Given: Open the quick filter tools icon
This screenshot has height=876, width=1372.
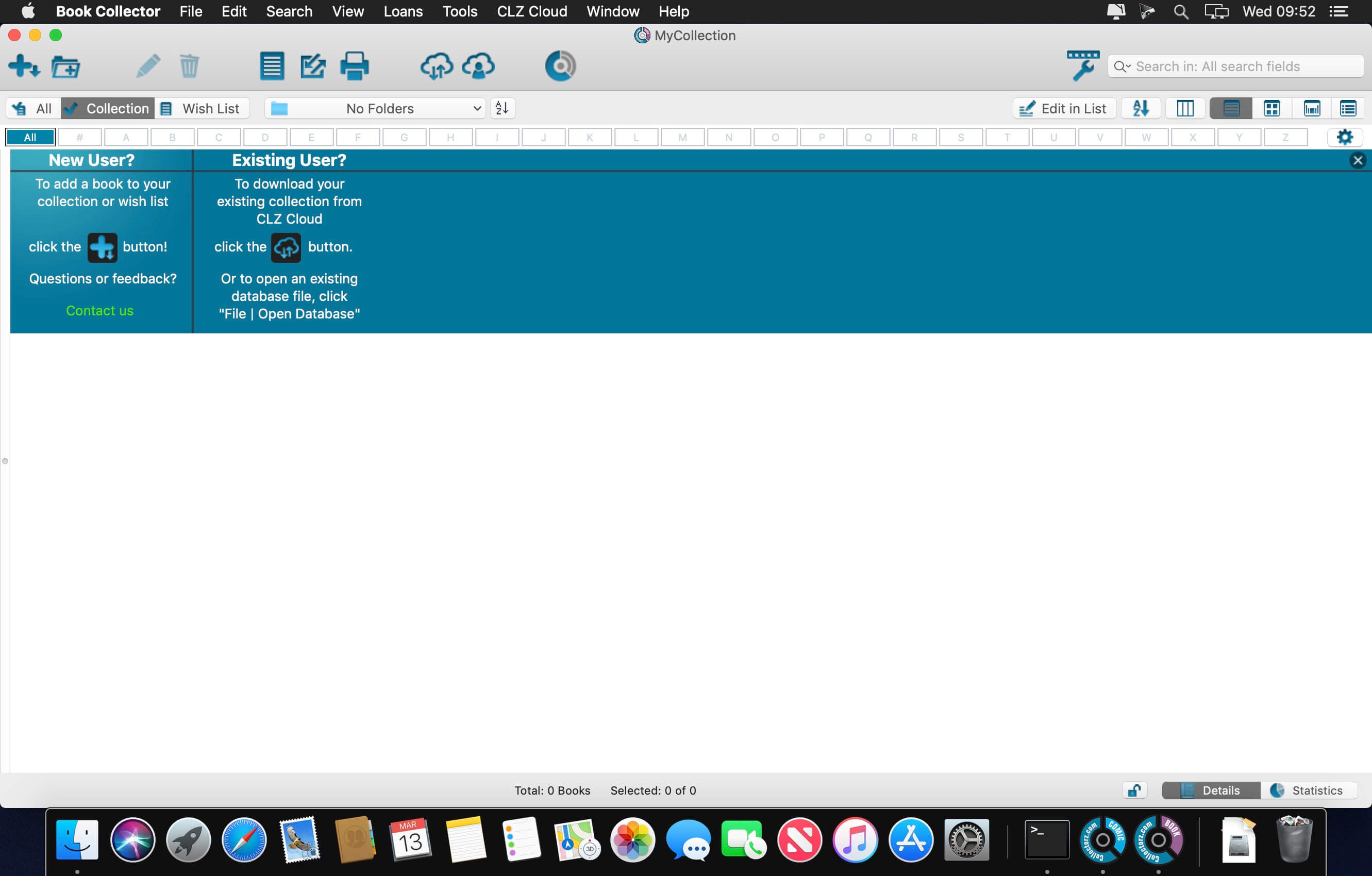Looking at the screenshot, I should (x=1082, y=66).
